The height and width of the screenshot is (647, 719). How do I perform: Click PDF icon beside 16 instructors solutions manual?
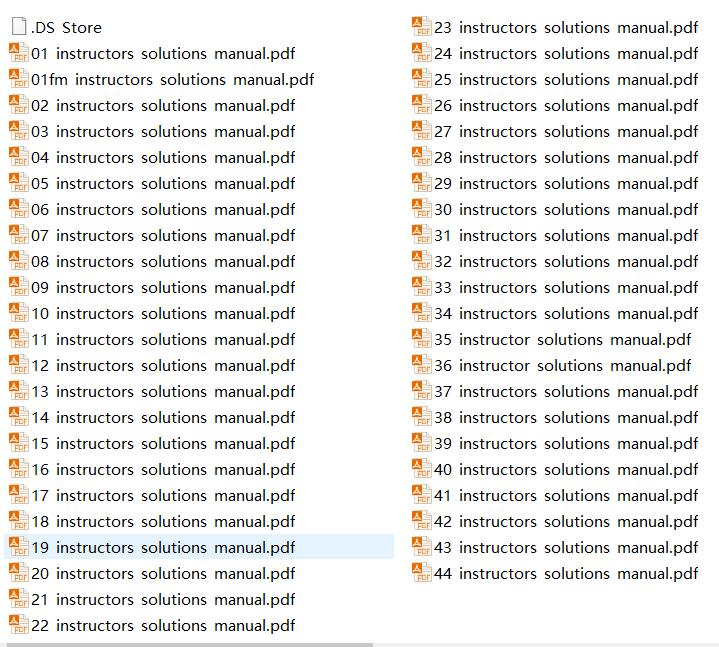tap(19, 468)
